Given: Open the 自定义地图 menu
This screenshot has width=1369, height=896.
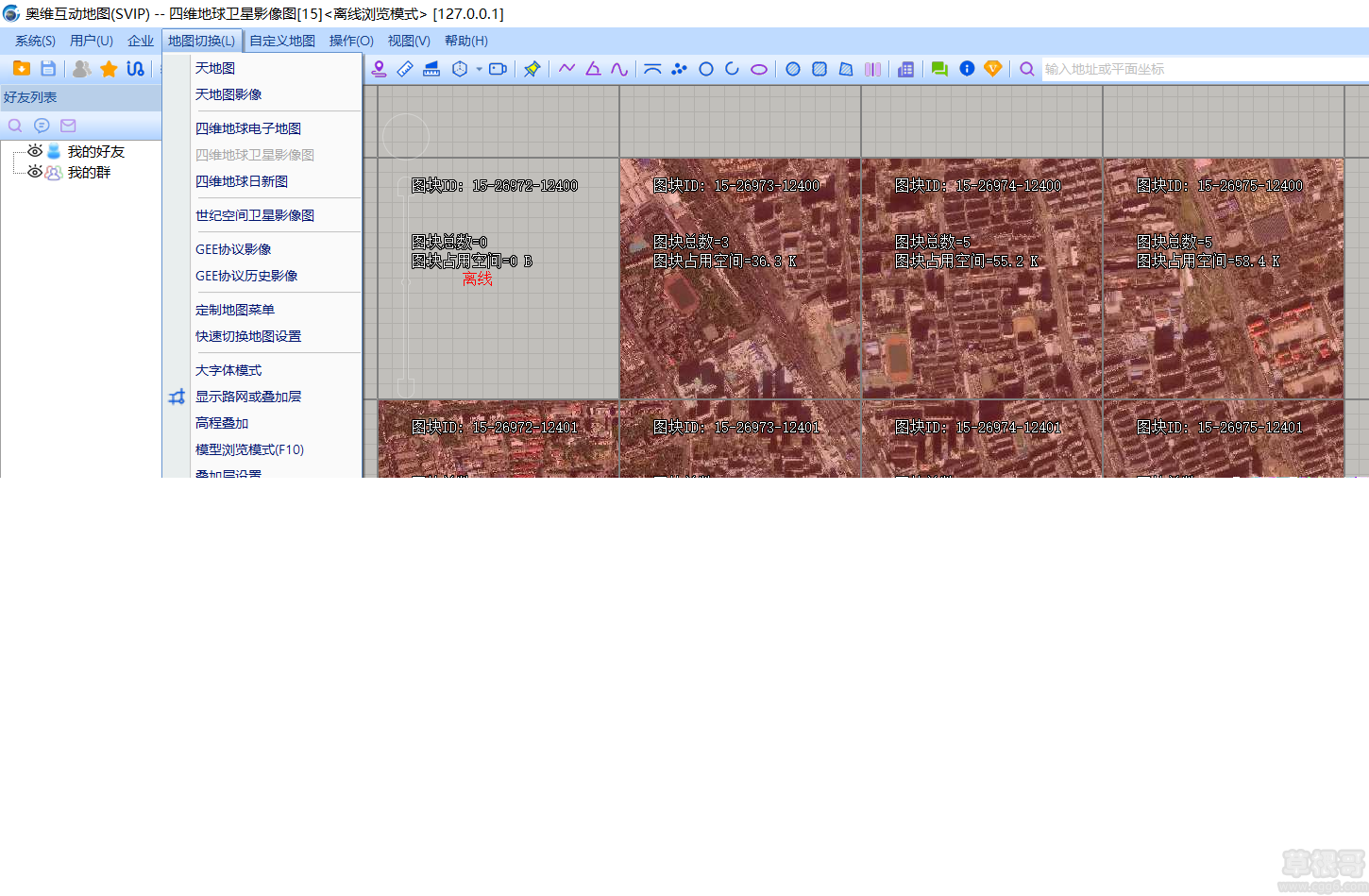Looking at the screenshot, I should click(x=282, y=41).
